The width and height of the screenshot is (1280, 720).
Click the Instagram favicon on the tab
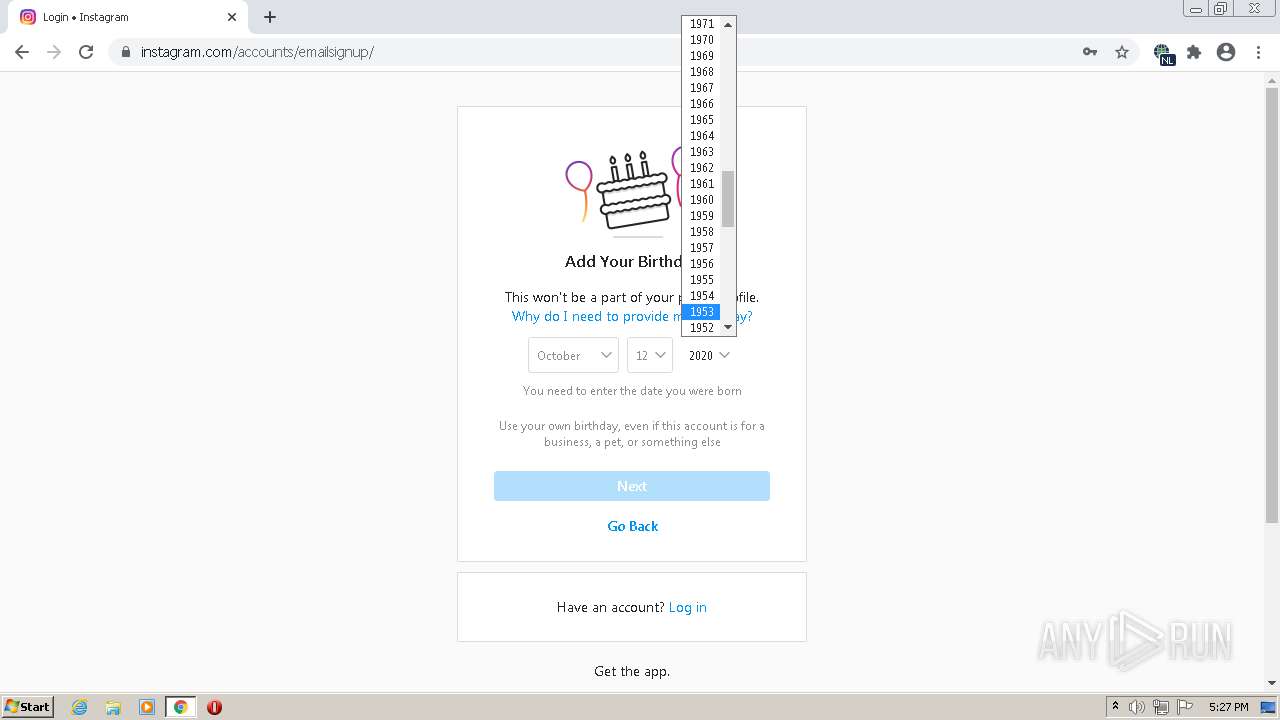point(28,17)
